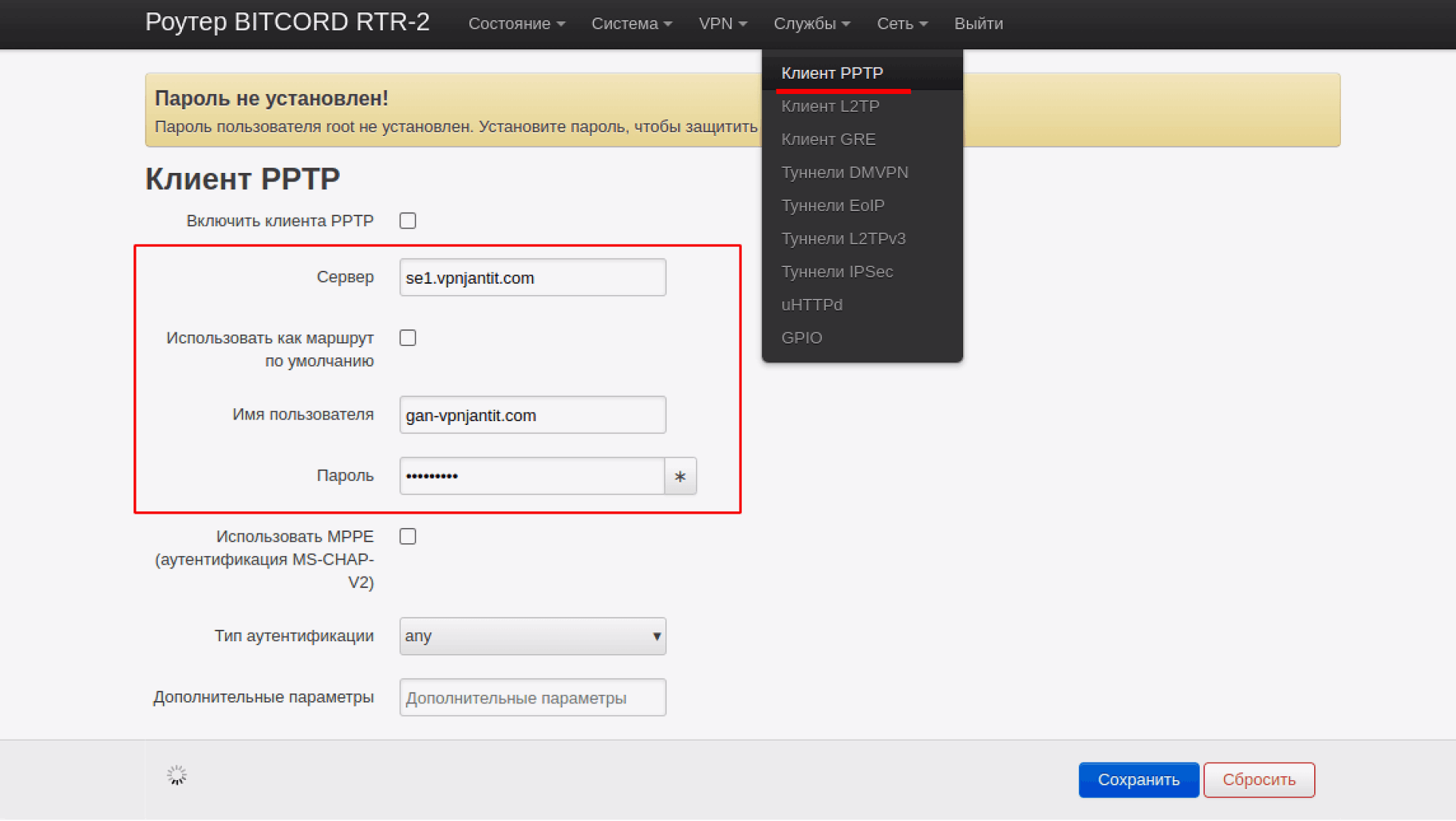The image size is (1456, 821).
Task: Choose GPIO in services menu
Action: coord(802,338)
